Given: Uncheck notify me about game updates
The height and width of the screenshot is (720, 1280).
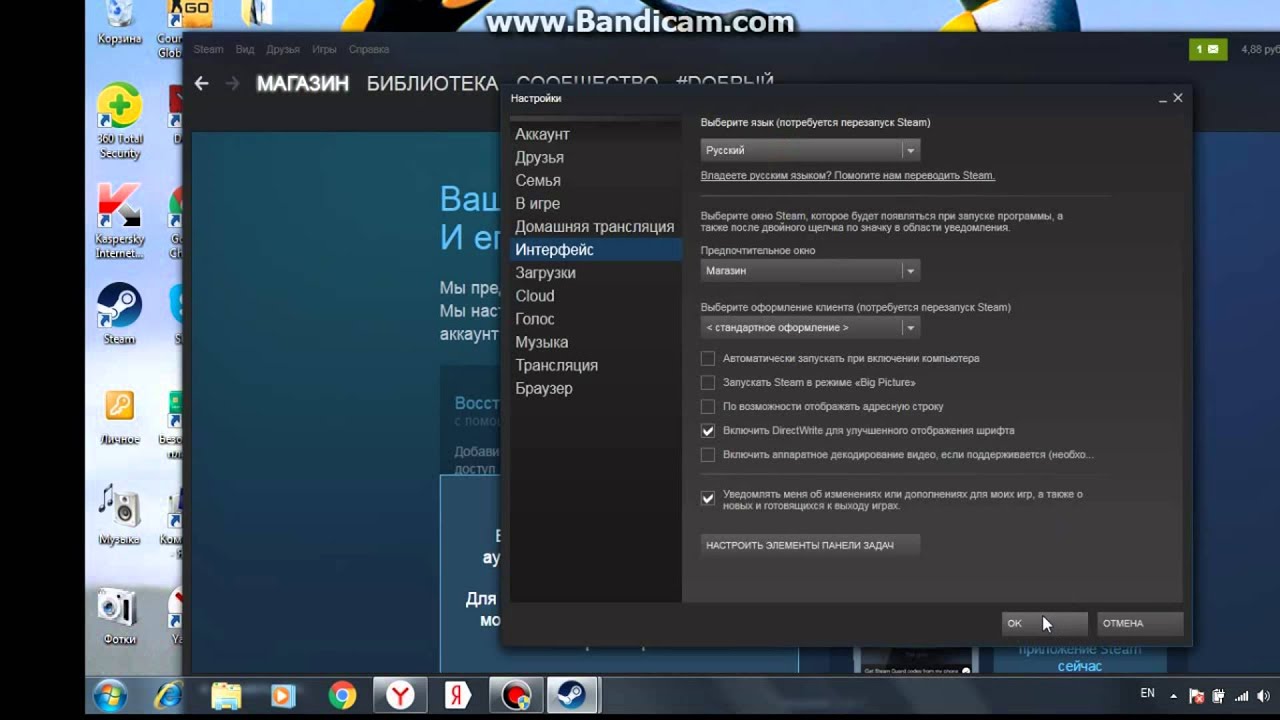Looking at the screenshot, I should tap(708, 498).
